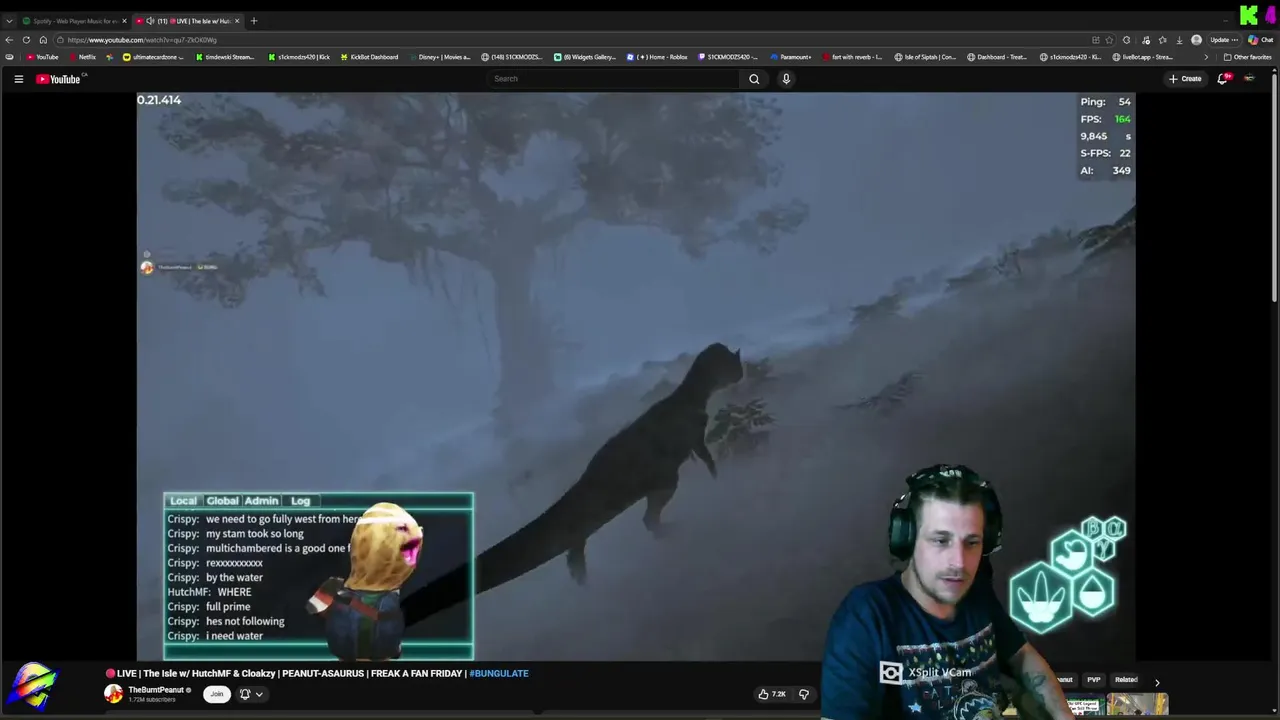Open the Netflix bookmark
This screenshot has height=720, width=1280.
(x=82, y=57)
